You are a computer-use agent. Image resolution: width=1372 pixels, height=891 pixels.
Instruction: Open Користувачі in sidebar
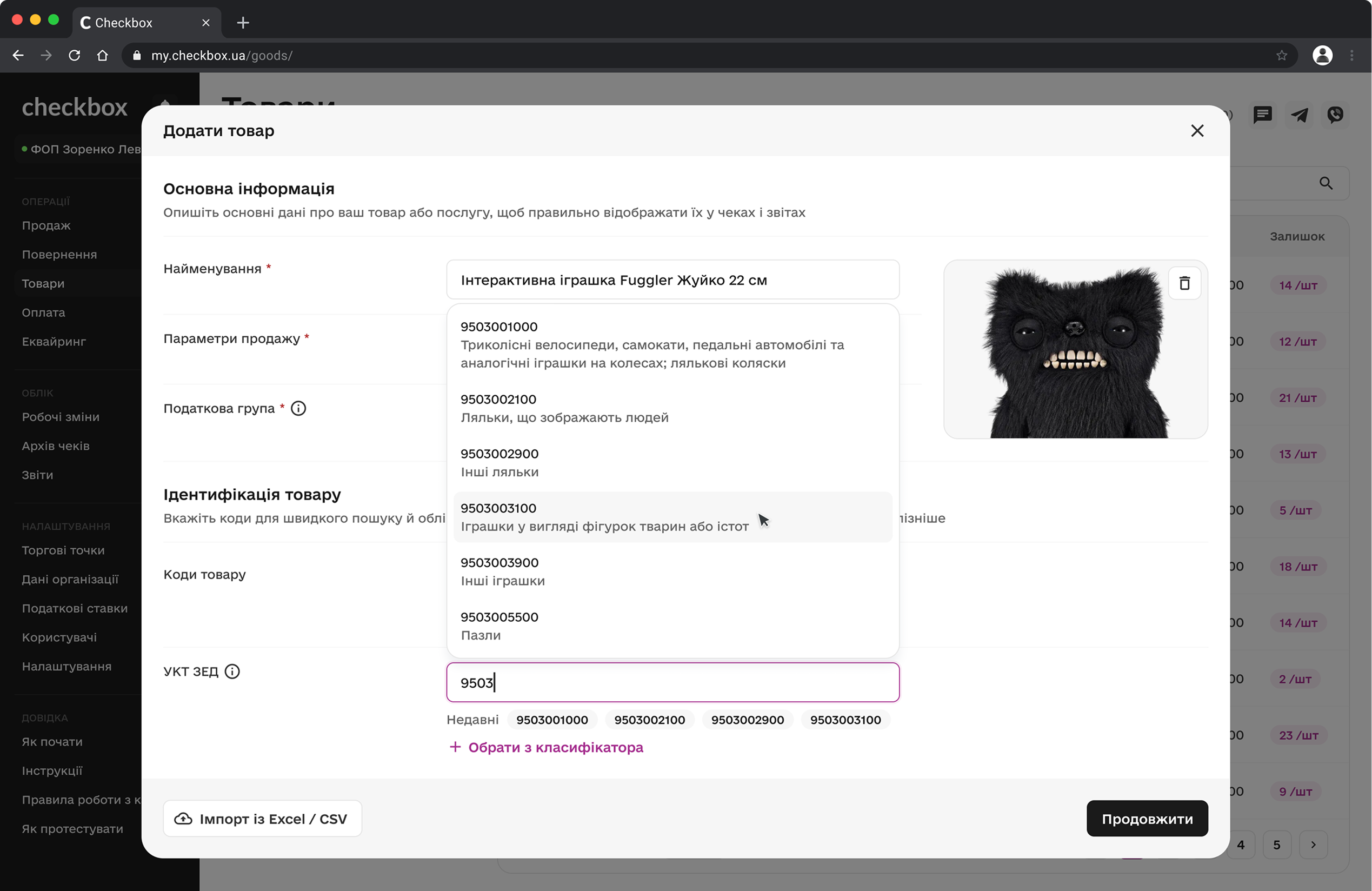(59, 637)
